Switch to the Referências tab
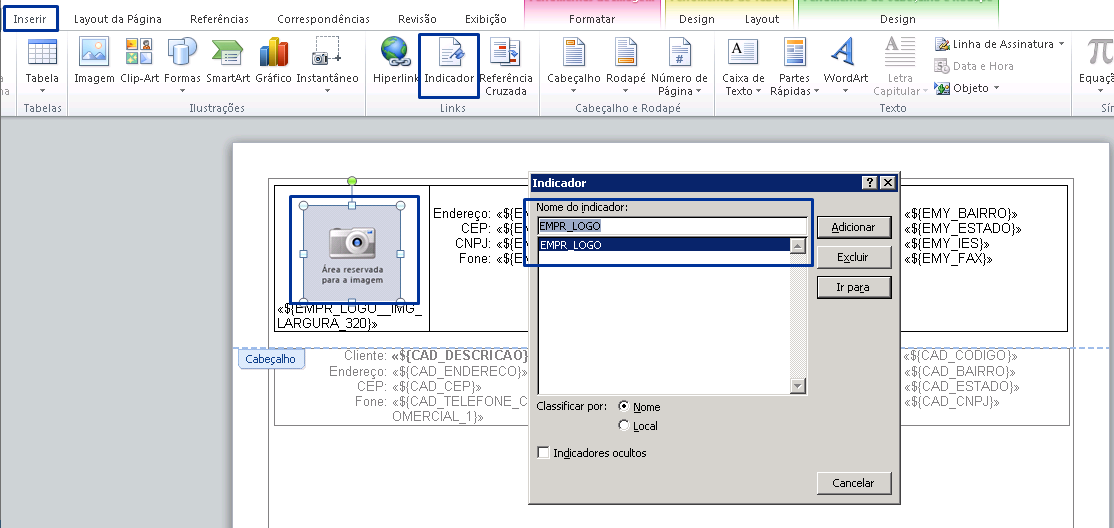This screenshot has width=1114, height=528. pos(219,19)
